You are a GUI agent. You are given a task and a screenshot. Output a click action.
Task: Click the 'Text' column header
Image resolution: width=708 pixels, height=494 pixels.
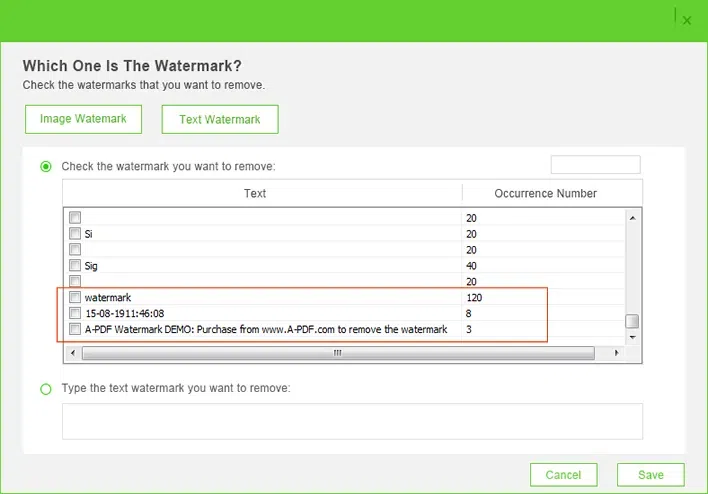255,193
